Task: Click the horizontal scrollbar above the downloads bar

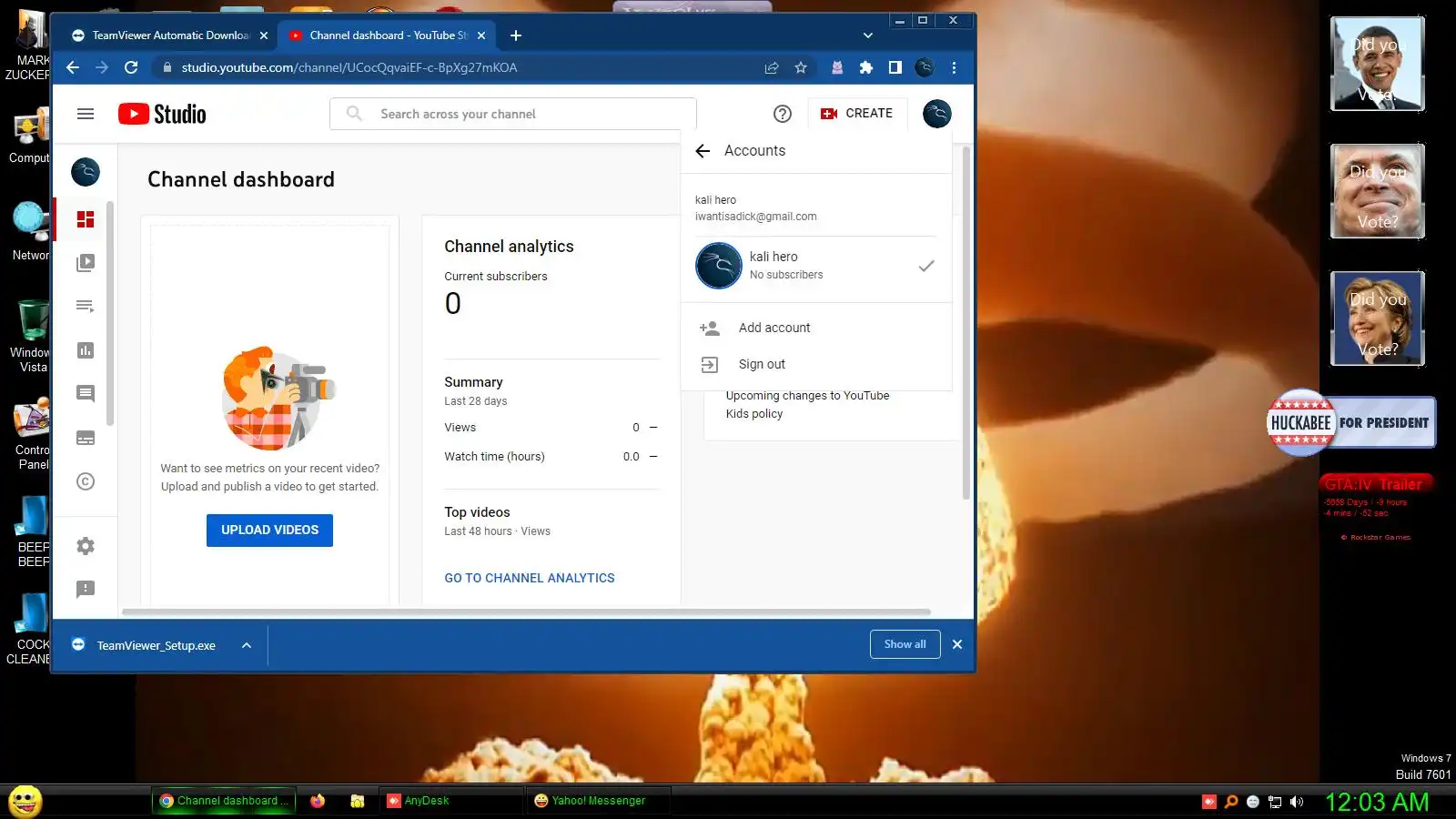Action: tap(526, 612)
